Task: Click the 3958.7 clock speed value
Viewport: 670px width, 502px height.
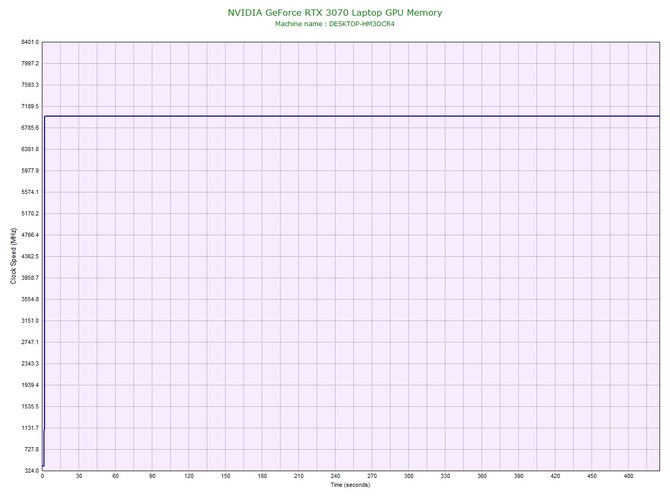Action: (x=30, y=278)
